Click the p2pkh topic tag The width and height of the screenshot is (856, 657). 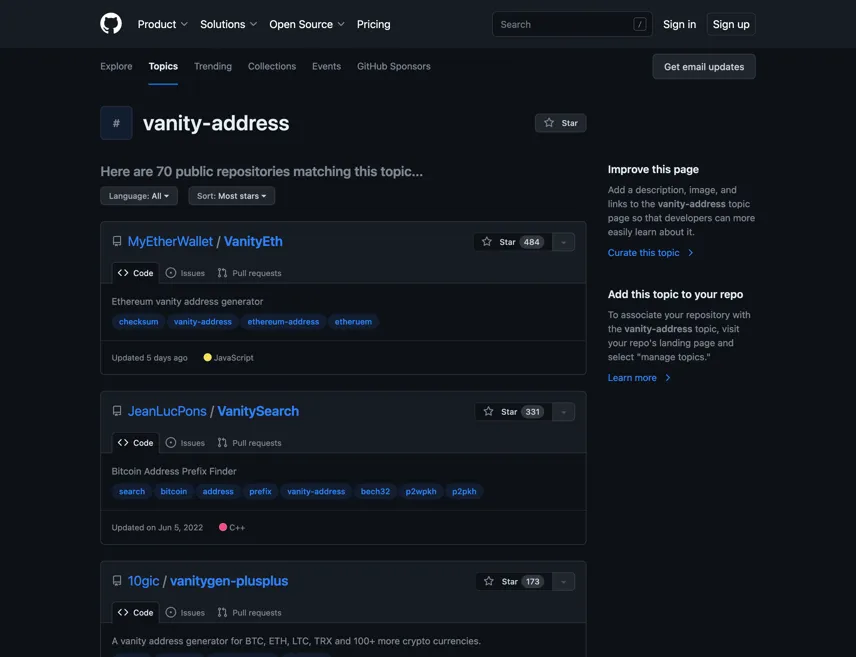tap(464, 492)
